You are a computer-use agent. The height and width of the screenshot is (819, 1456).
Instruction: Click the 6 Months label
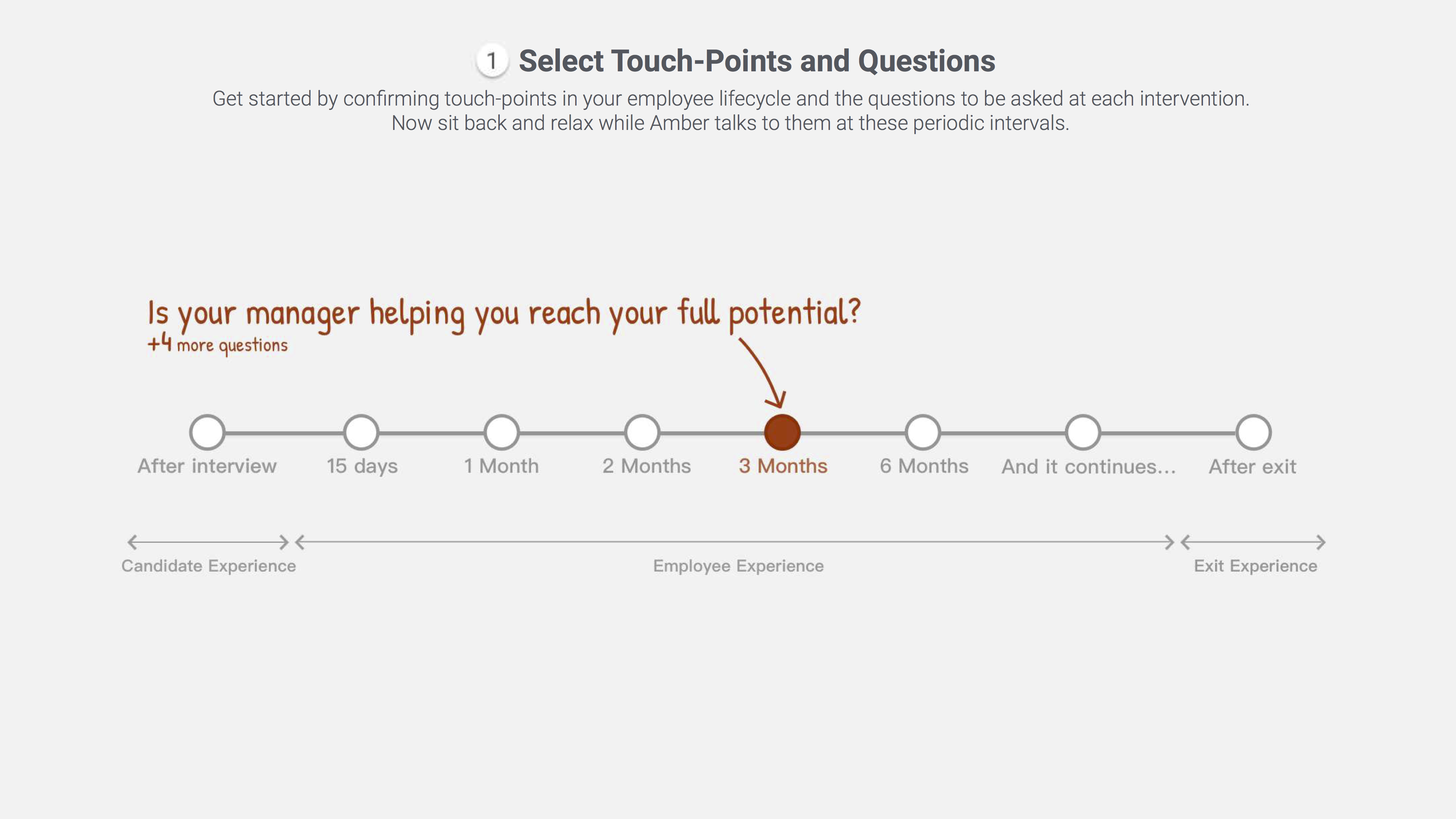coord(924,466)
